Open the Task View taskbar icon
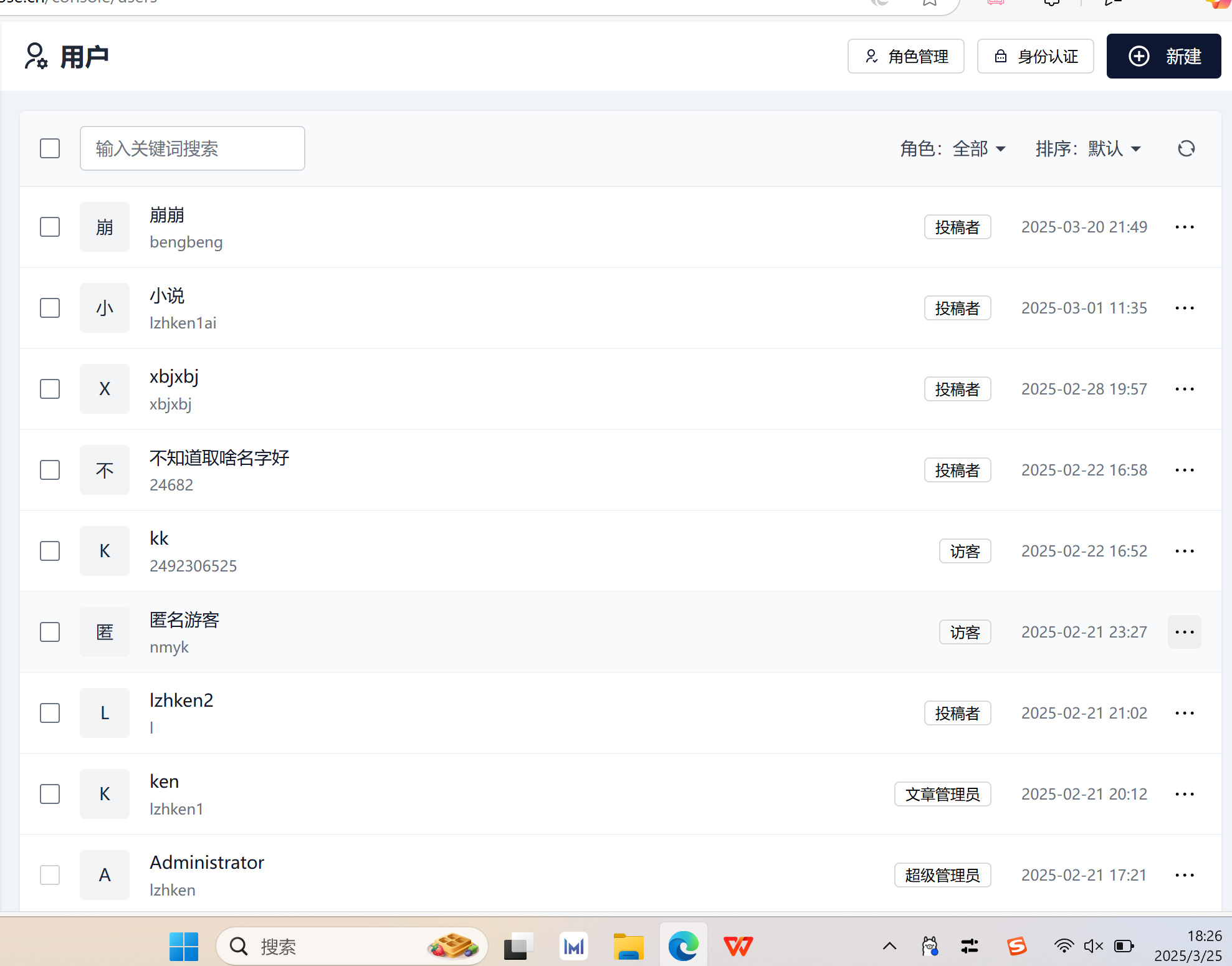 [518, 947]
